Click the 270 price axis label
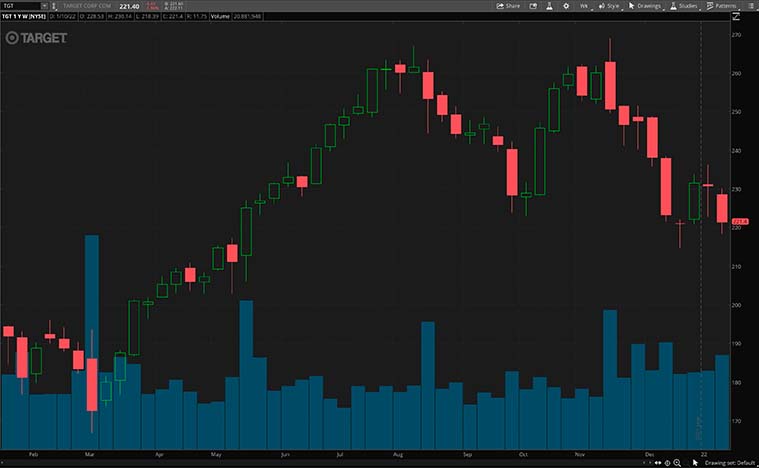 pyautogui.click(x=736, y=35)
